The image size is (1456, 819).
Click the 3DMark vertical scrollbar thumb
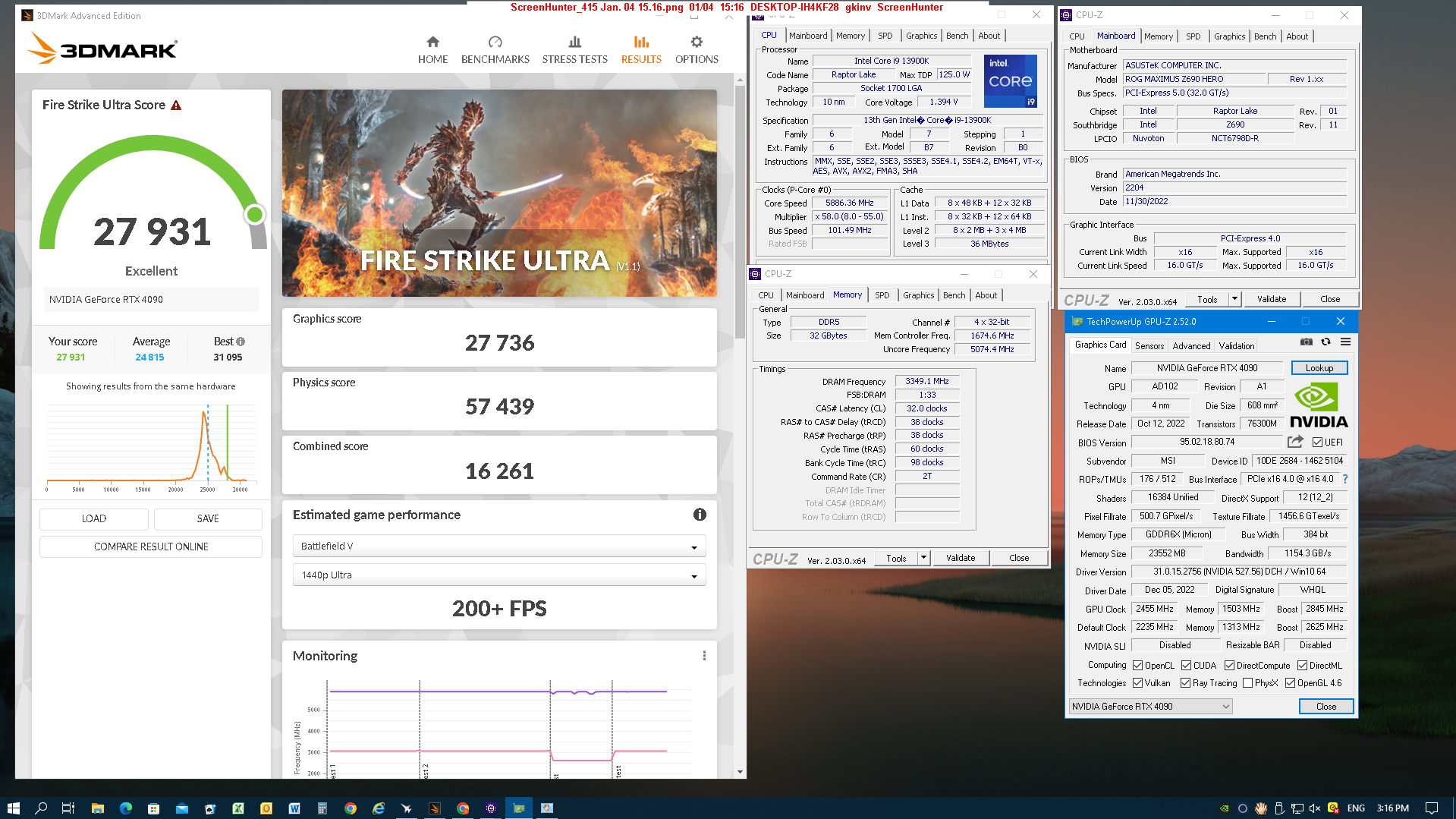(741, 213)
